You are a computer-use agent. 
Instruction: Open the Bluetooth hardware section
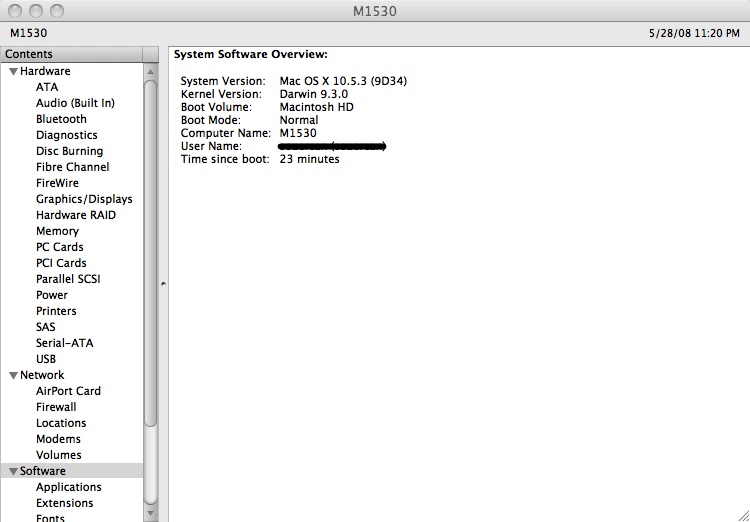pos(61,119)
